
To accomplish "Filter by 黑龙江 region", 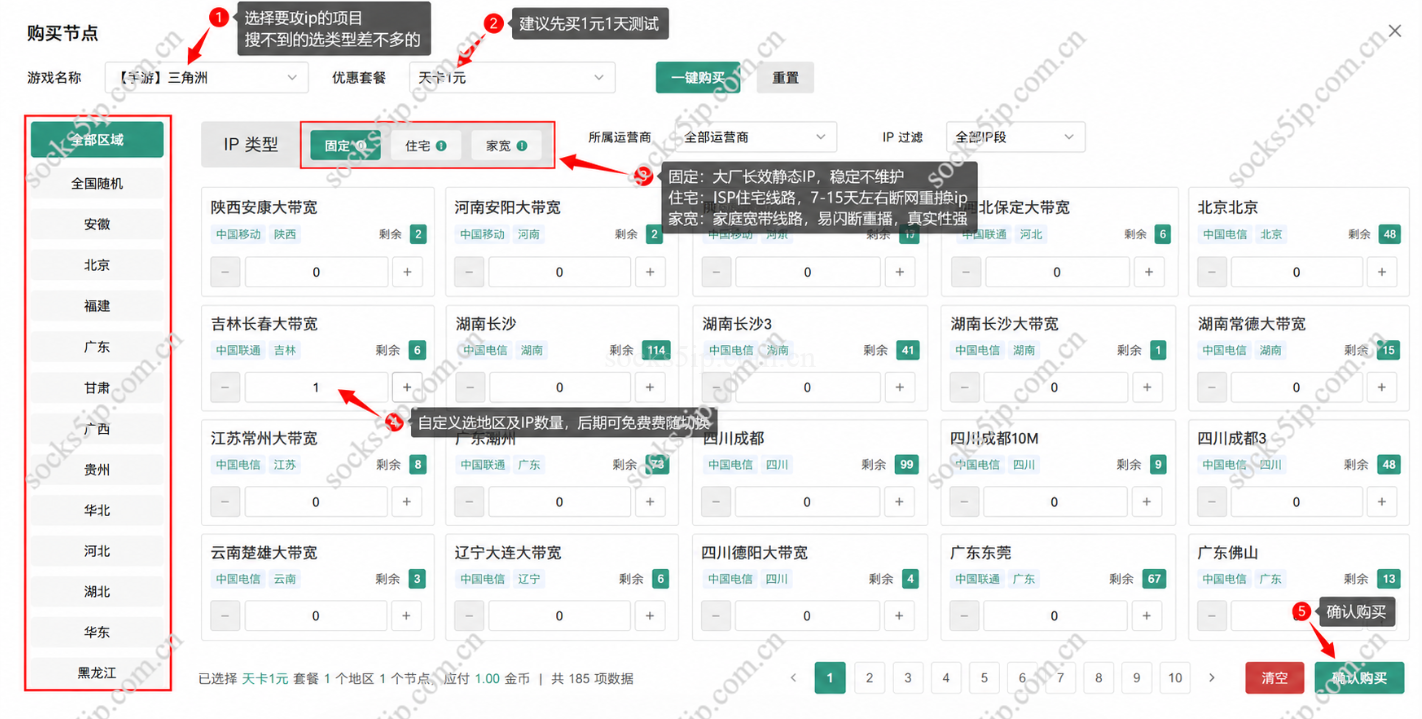I will pos(97,673).
